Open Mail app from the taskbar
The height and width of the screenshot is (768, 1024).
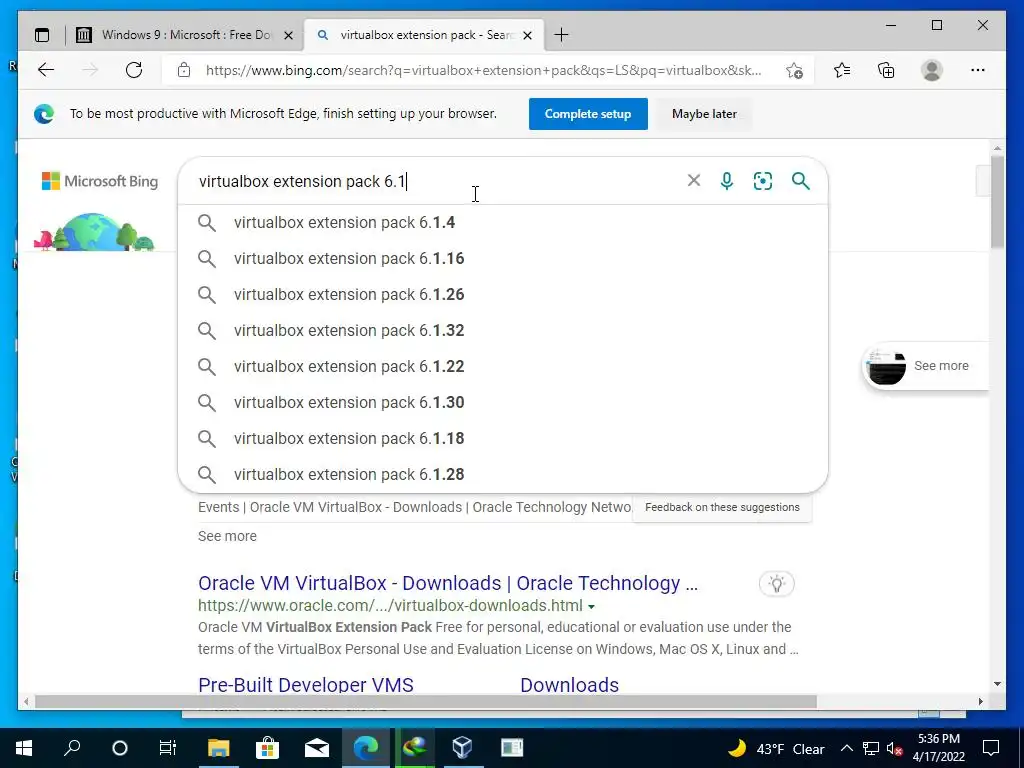tap(317, 748)
